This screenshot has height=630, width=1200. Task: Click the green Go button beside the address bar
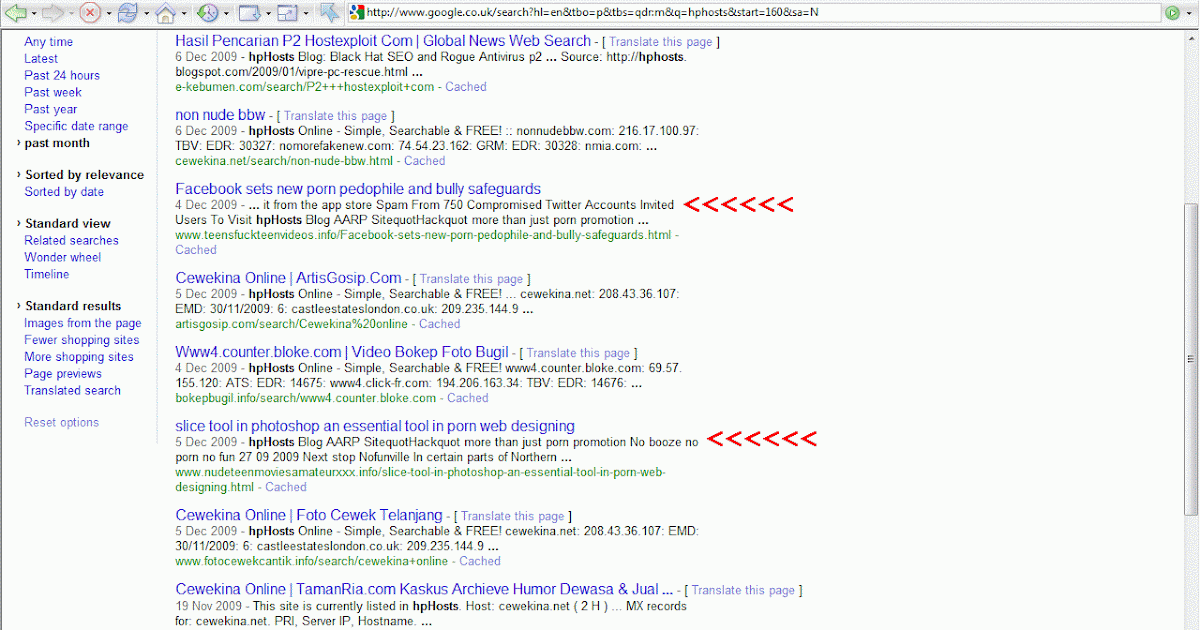tap(1172, 13)
